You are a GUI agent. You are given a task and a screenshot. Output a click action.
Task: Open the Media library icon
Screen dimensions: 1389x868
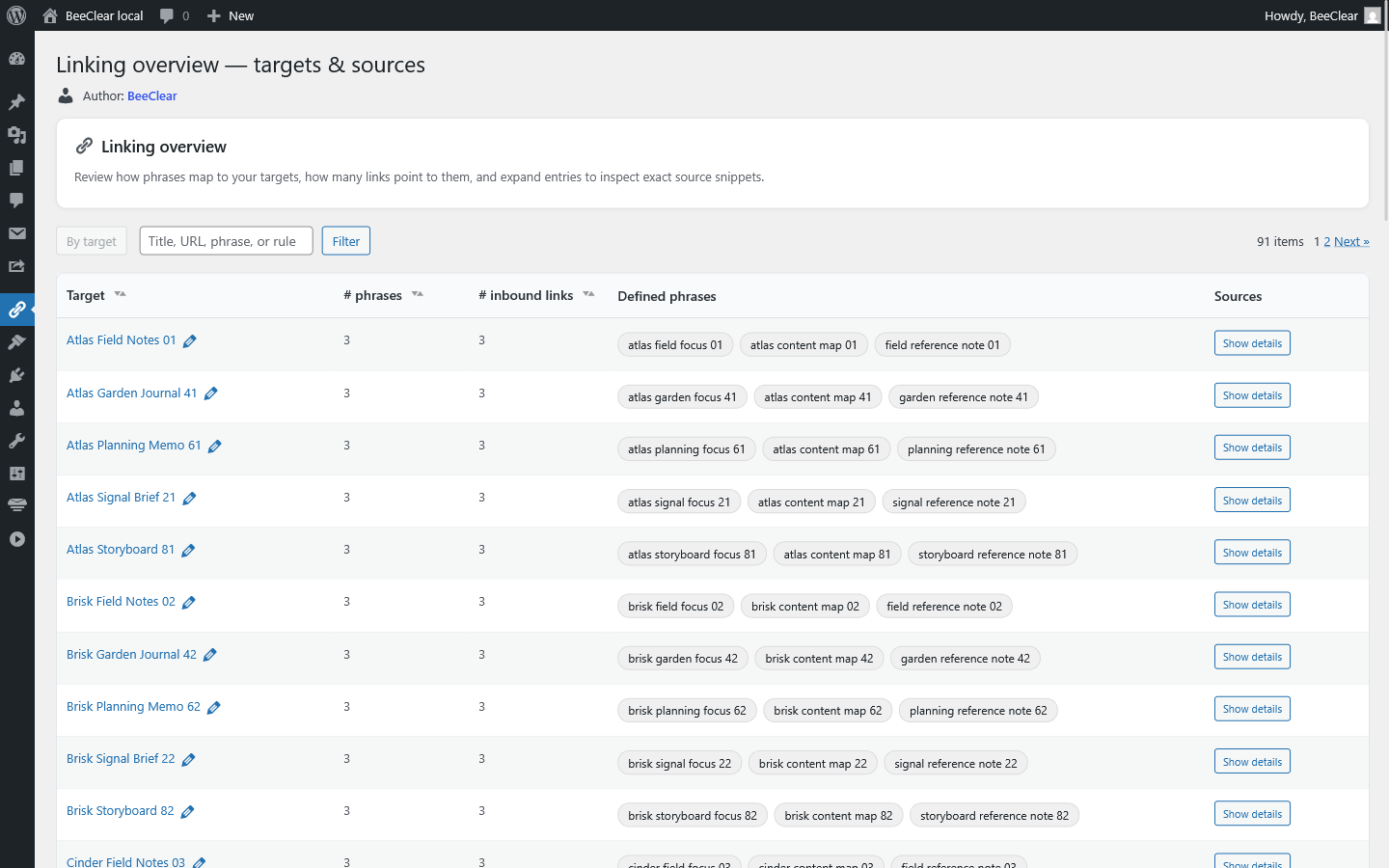[16, 135]
